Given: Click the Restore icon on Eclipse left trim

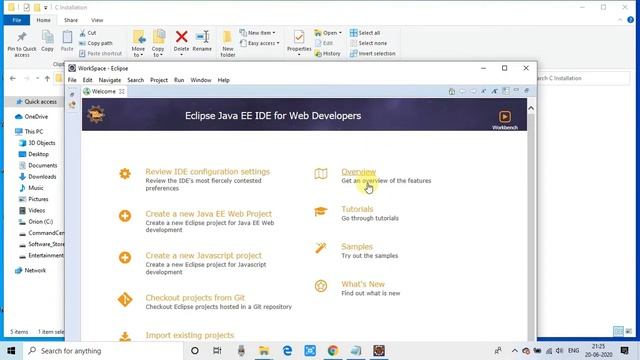Looking at the screenshot, I should click(x=72, y=95).
